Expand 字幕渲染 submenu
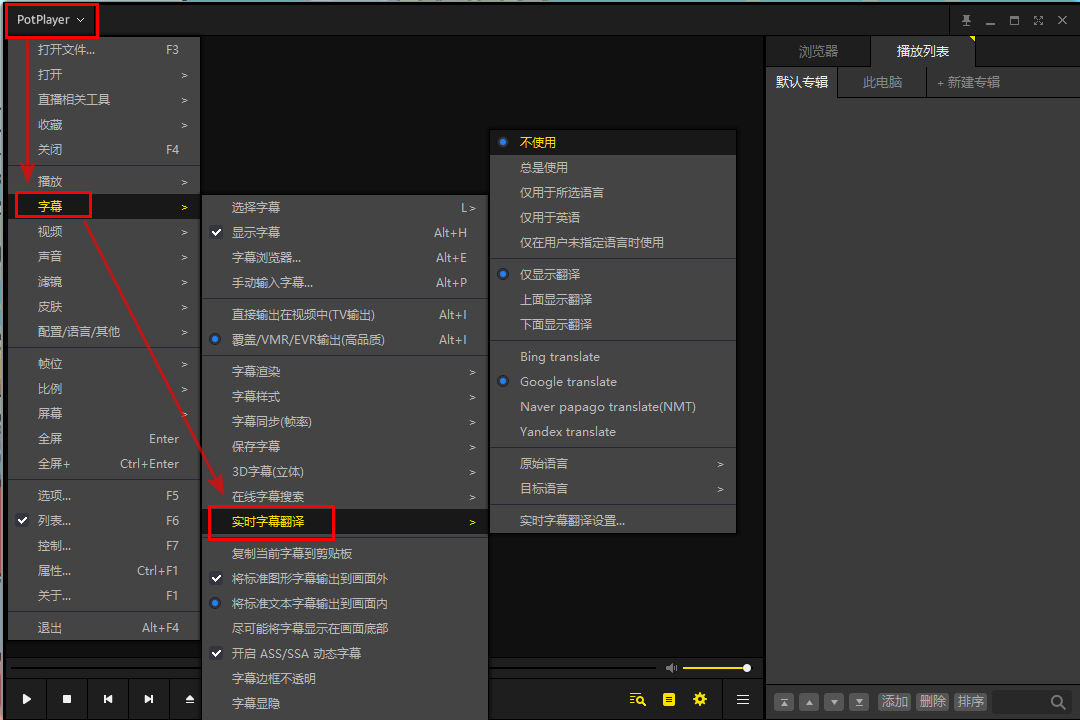The image size is (1080, 720). point(345,371)
